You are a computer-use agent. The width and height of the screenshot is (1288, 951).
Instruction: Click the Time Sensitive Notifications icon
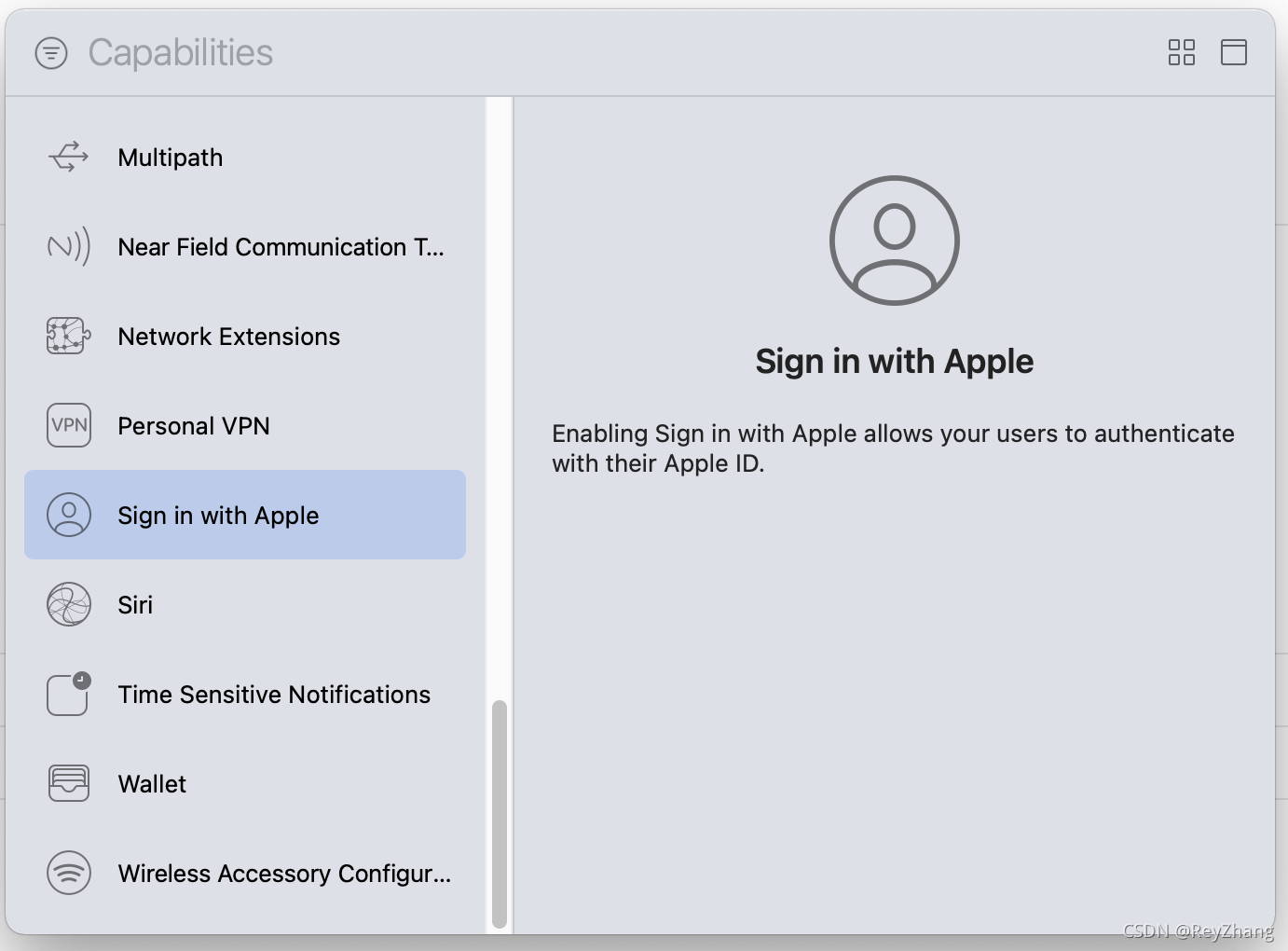69,695
